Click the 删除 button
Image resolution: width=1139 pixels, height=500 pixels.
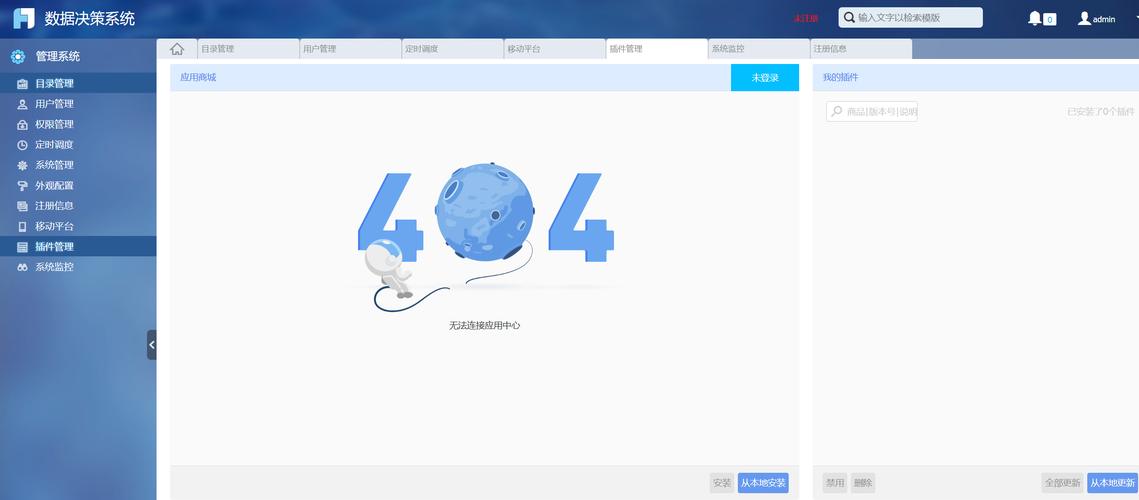pos(863,483)
